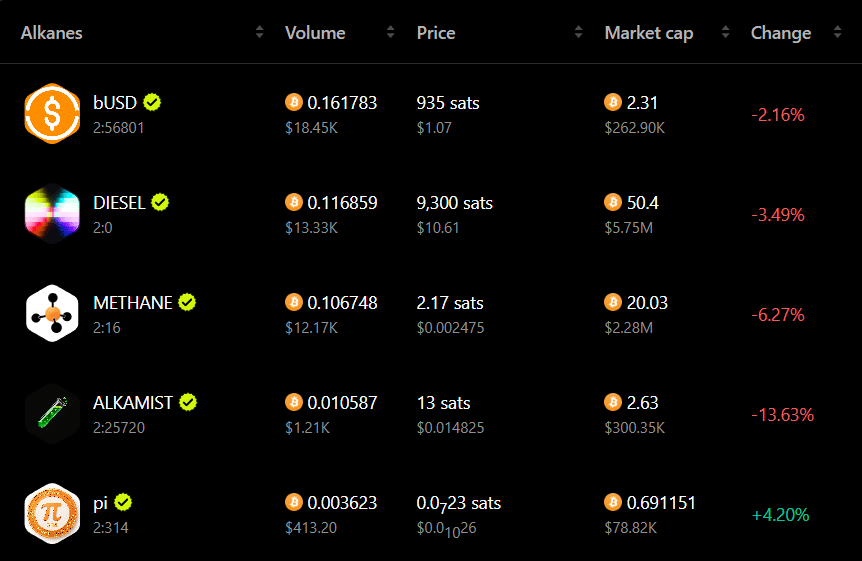Open the ALKAMIST token name link
Viewport: 862px width, 561px height.
click(x=133, y=403)
